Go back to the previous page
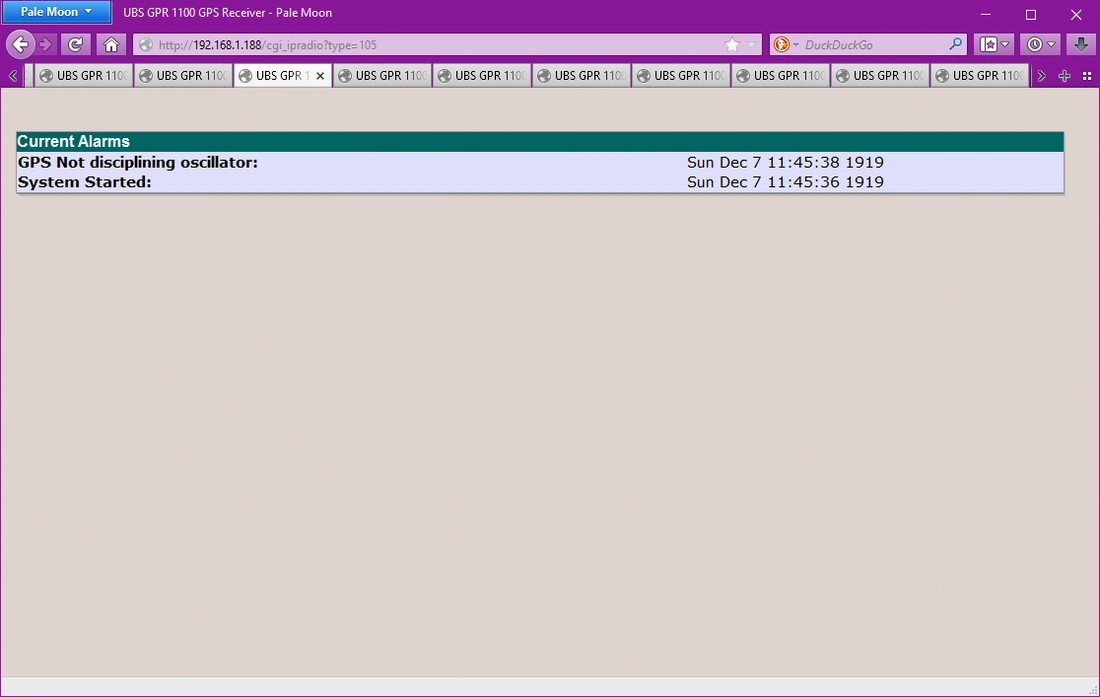The width and height of the screenshot is (1100, 697). [x=20, y=45]
